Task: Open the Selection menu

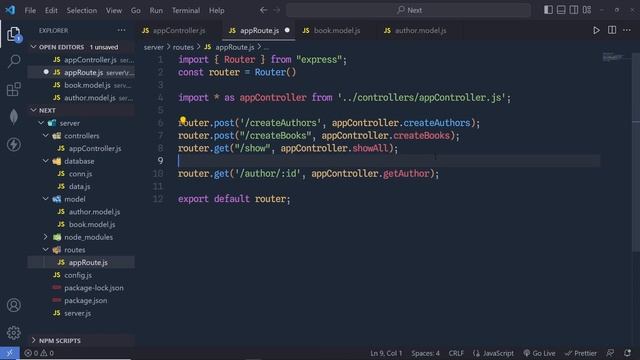Action: coord(82,10)
